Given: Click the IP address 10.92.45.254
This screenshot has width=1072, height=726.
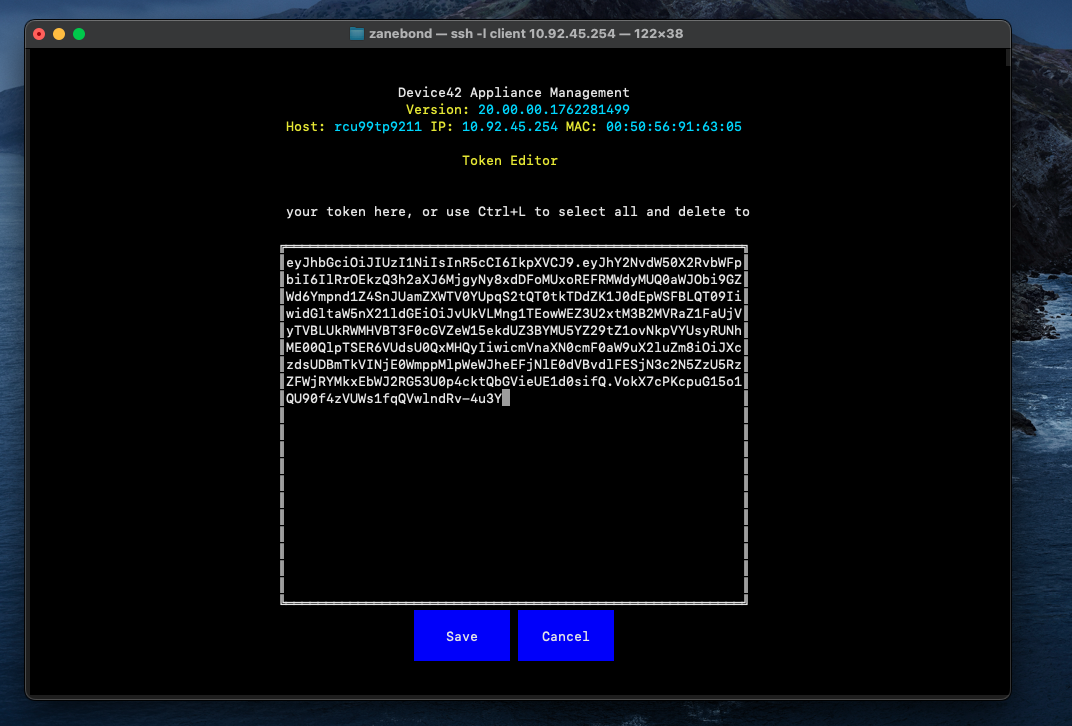Looking at the screenshot, I should point(509,126).
